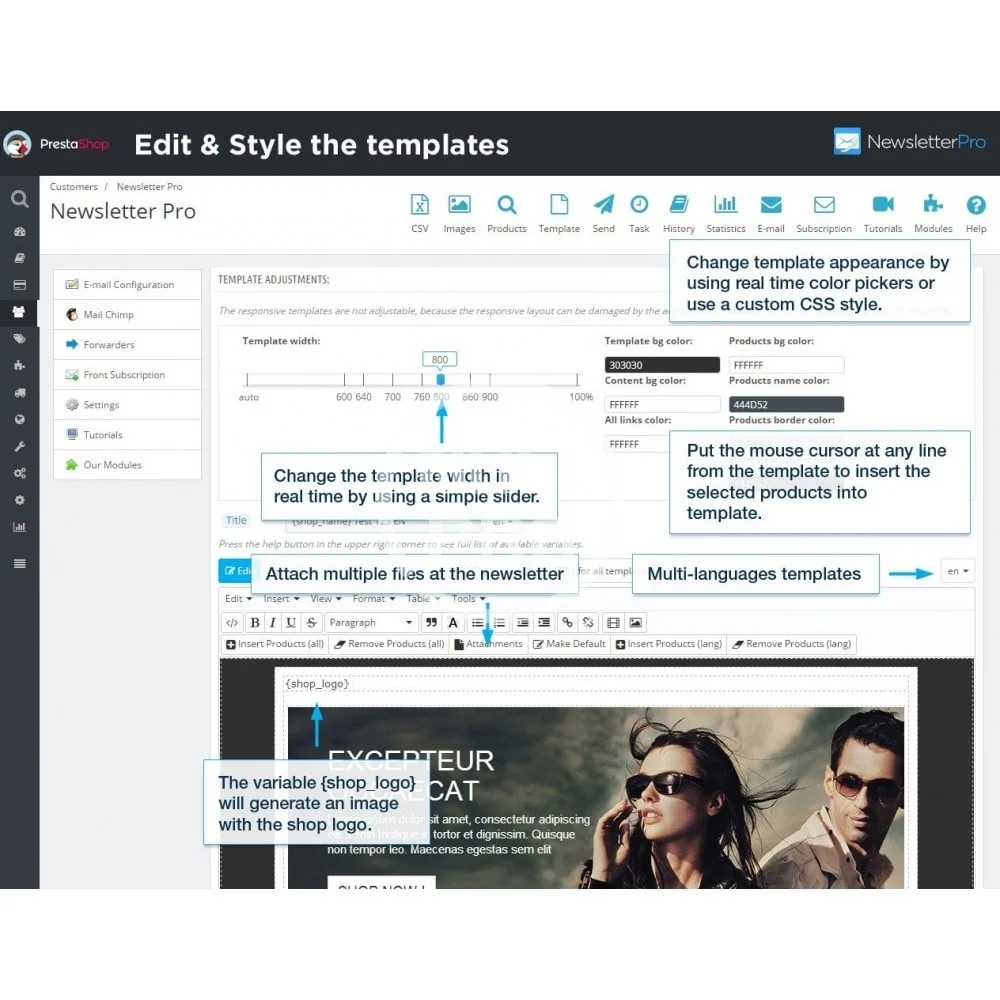Toggle italic text formatting
This screenshot has width=1000, height=1000.
(272, 622)
